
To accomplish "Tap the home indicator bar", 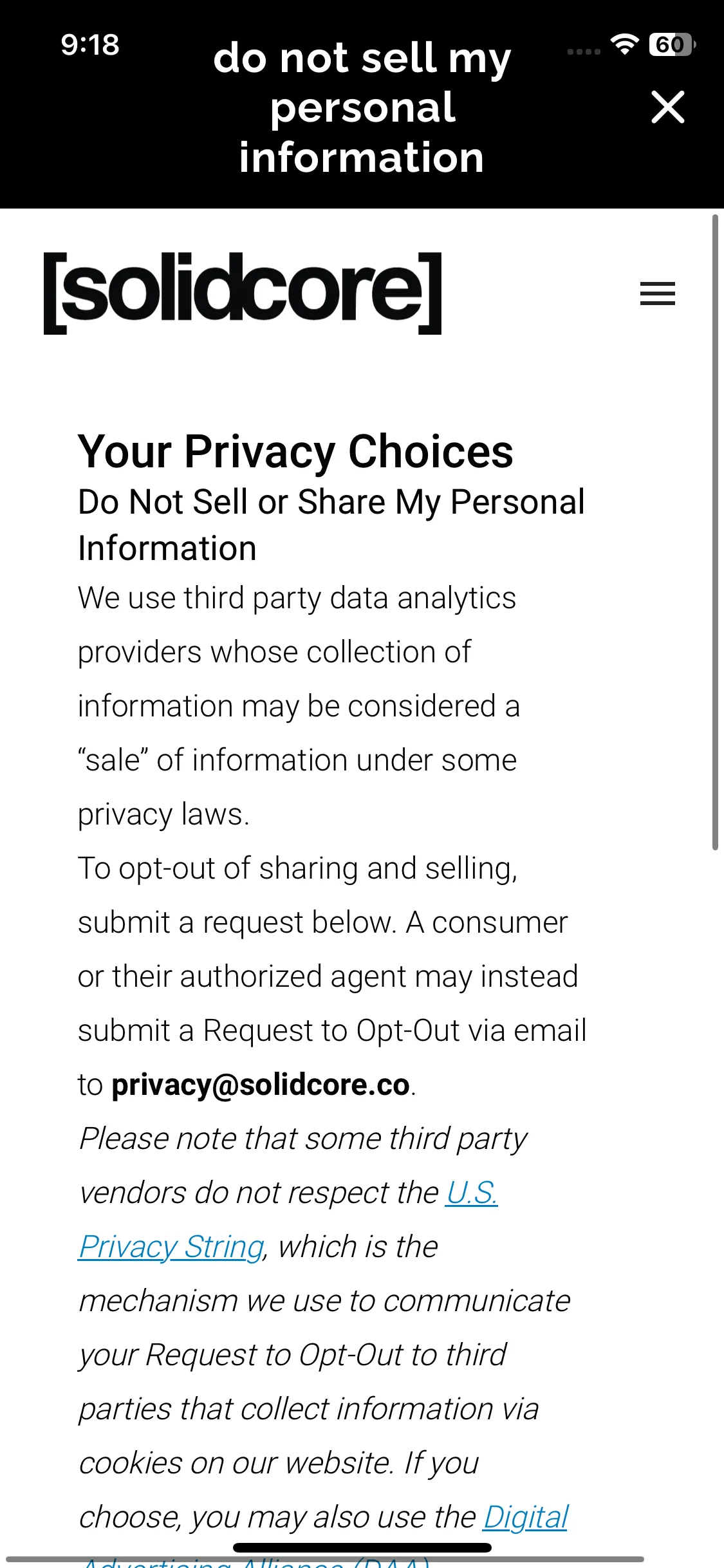I will (x=362, y=1547).
